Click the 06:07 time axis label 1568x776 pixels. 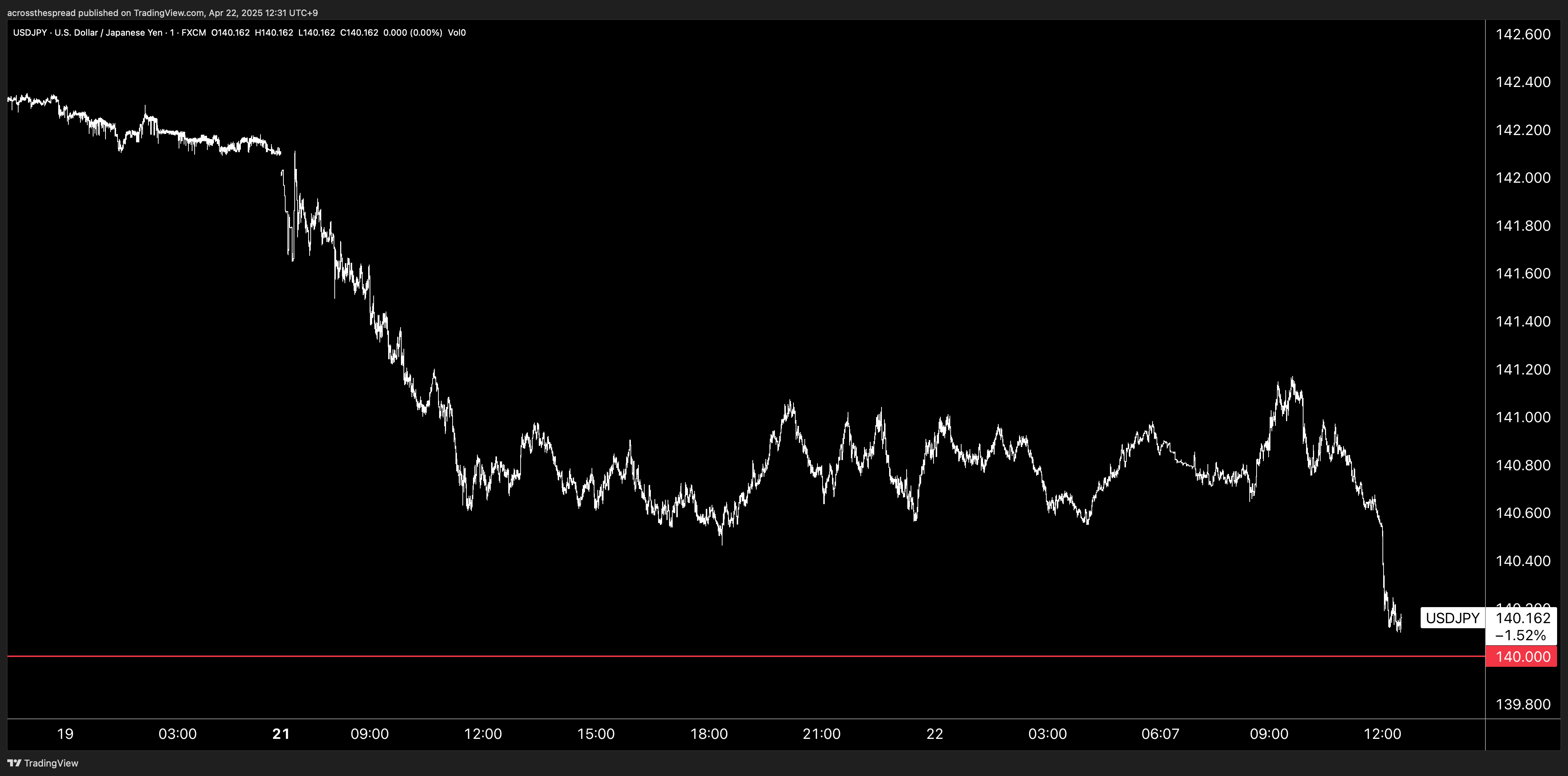(1160, 734)
